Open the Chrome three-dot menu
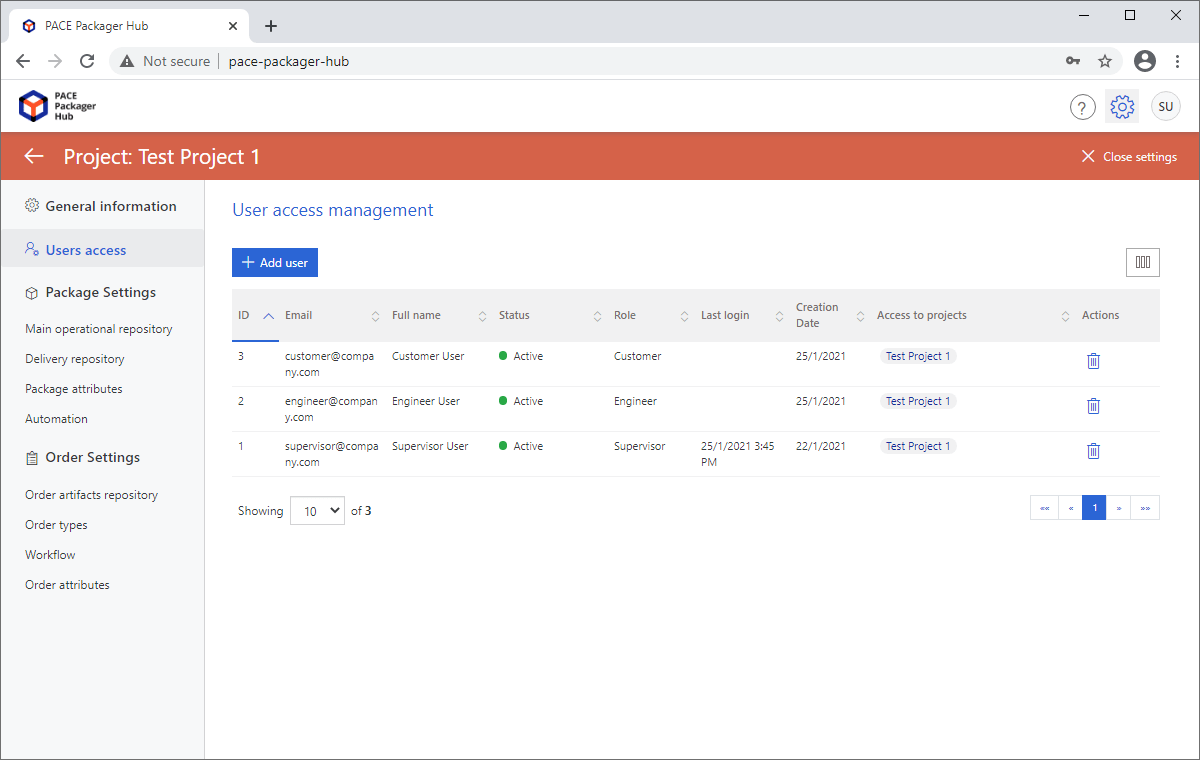 pos(1177,61)
